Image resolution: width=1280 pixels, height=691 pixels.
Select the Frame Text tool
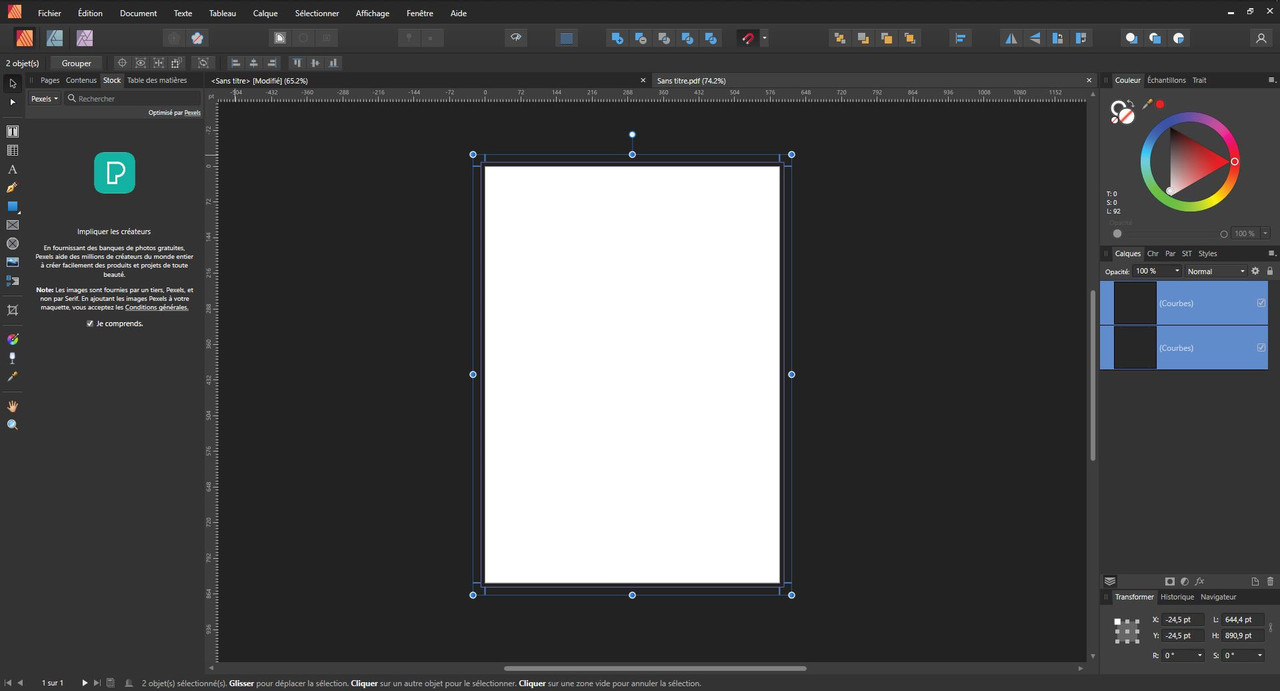coord(13,131)
